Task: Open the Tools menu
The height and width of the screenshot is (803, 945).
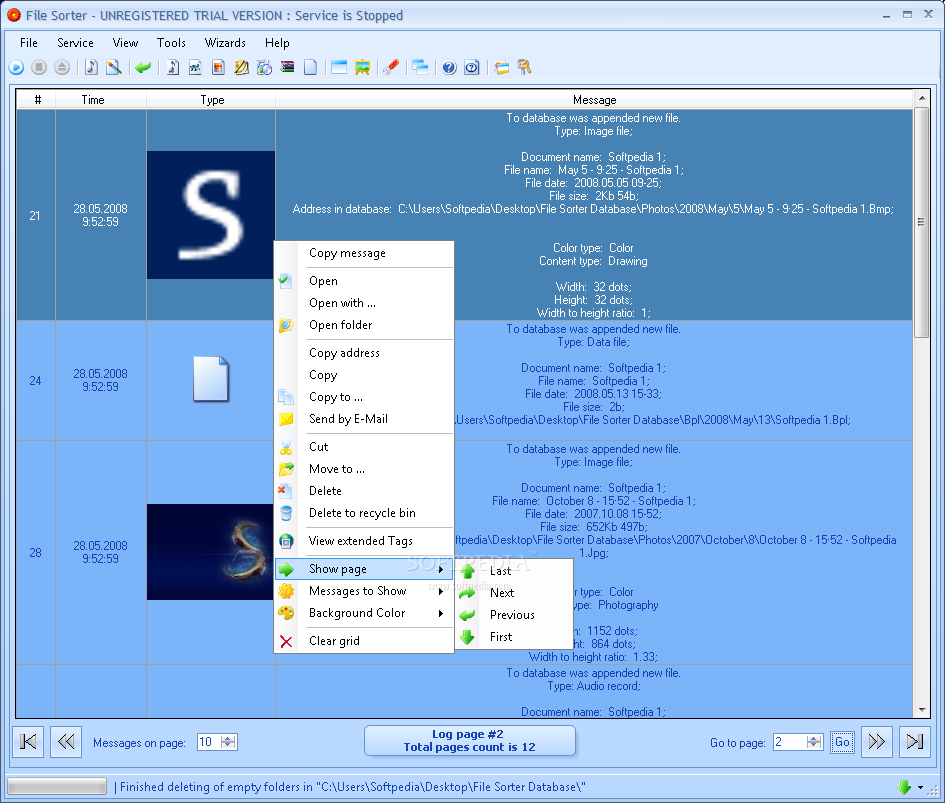Action: pos(171,43)
